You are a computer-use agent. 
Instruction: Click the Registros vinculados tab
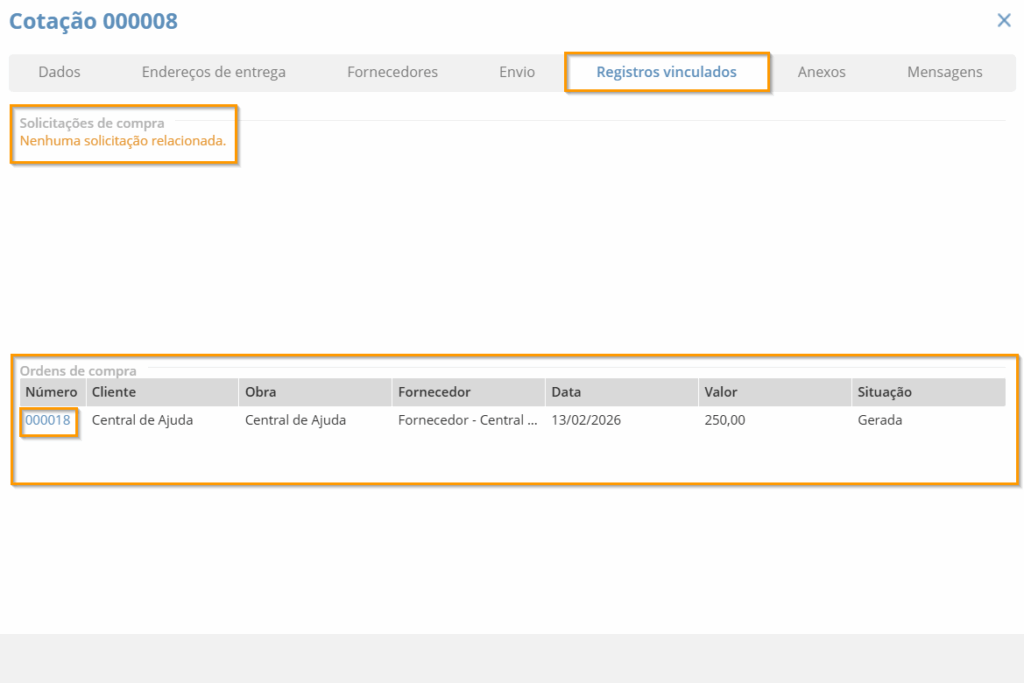666,72
